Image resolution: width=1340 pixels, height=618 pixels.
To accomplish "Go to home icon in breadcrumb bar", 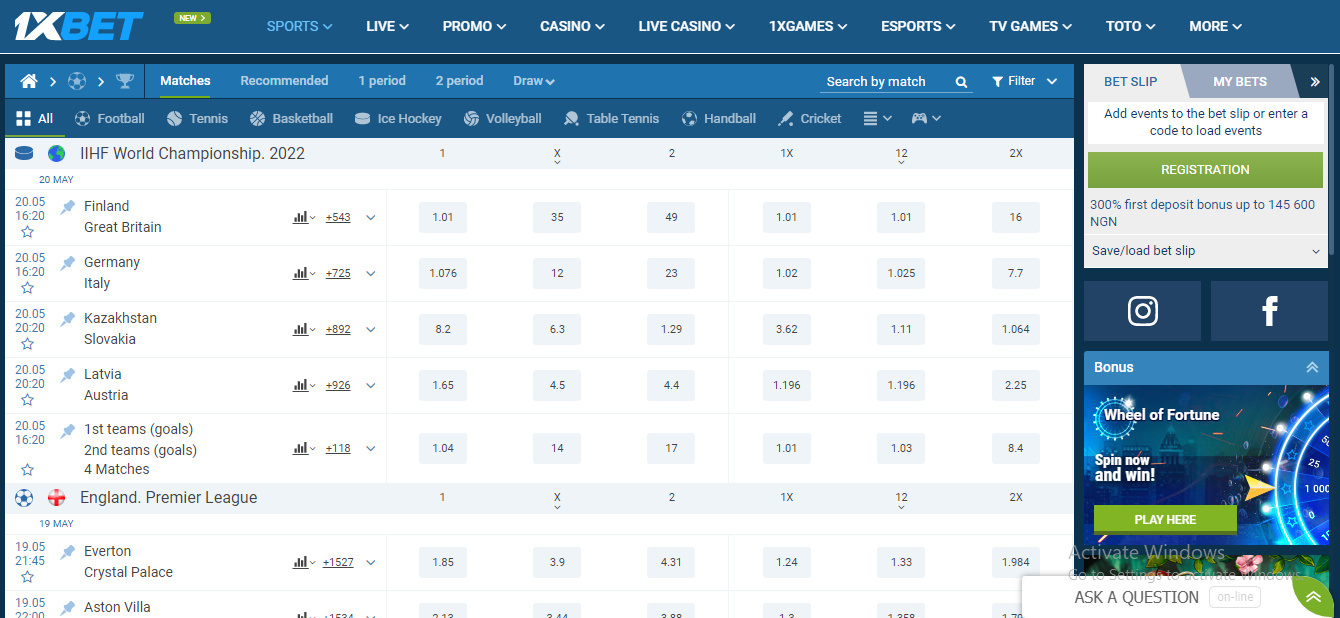I will click(x=29, y=81).
